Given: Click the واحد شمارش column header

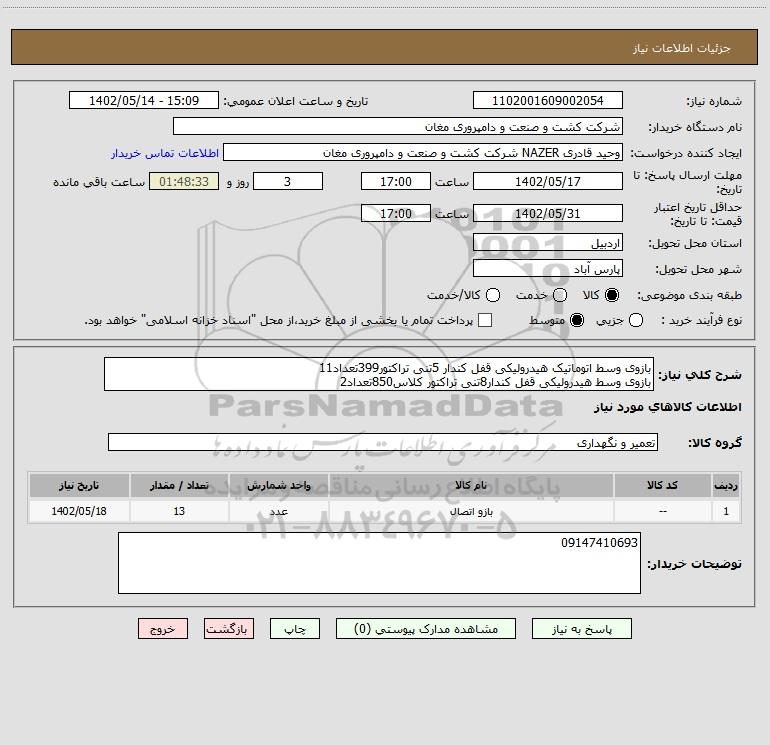Looking at the screenshot, I should click(278, 485).
